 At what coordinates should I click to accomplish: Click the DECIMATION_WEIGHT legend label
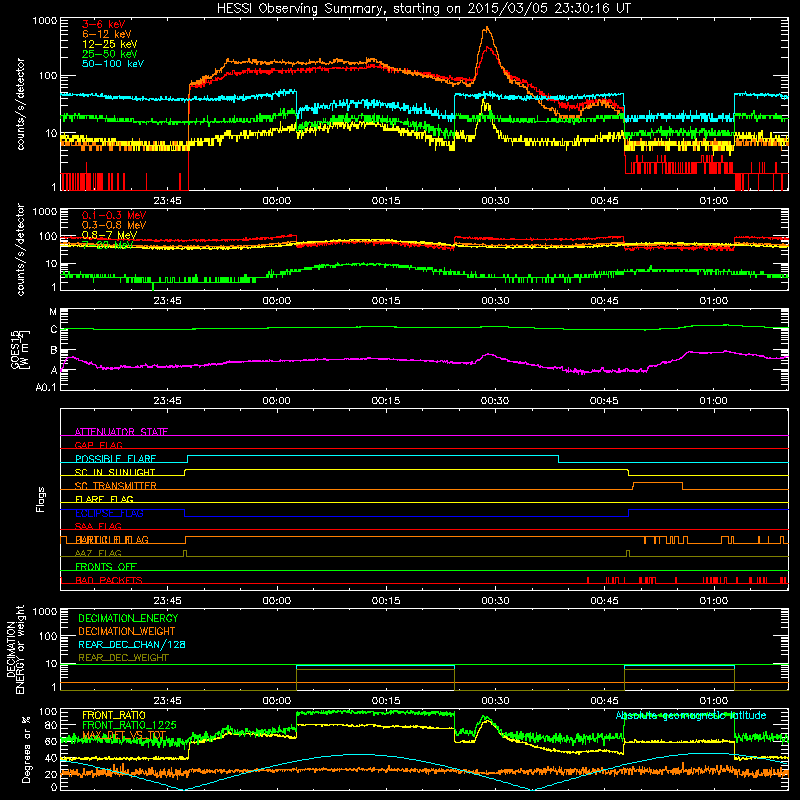[127, 631]
